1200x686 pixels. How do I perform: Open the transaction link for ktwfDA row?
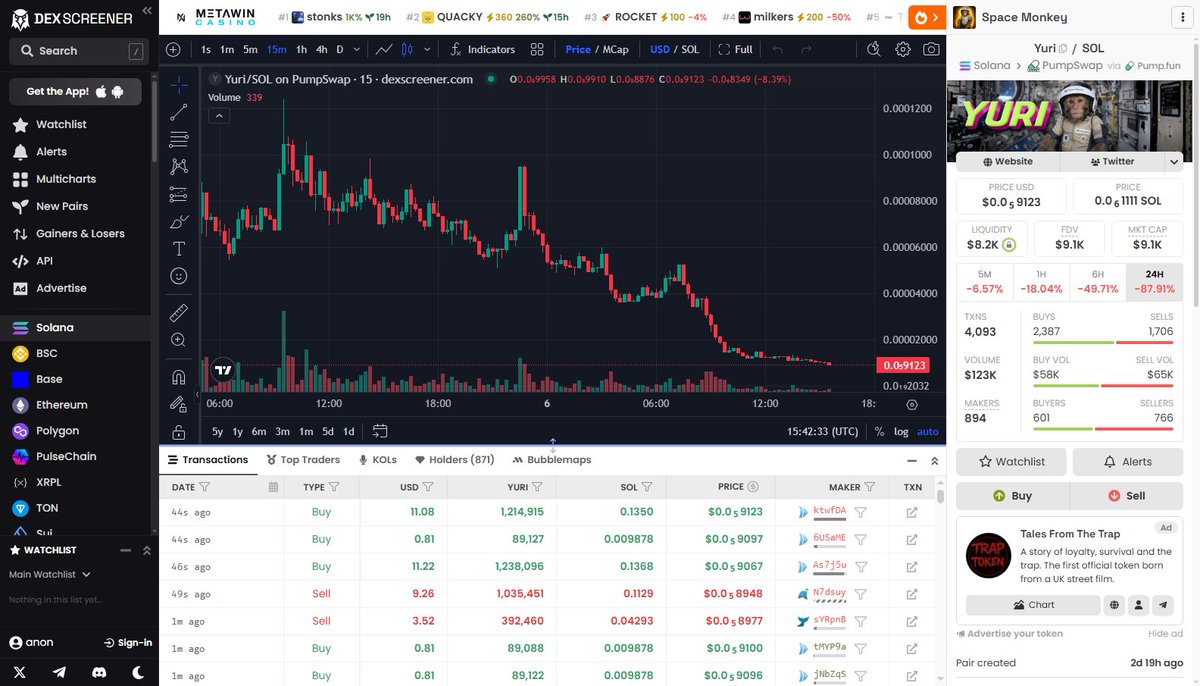(x=912, y=512)
